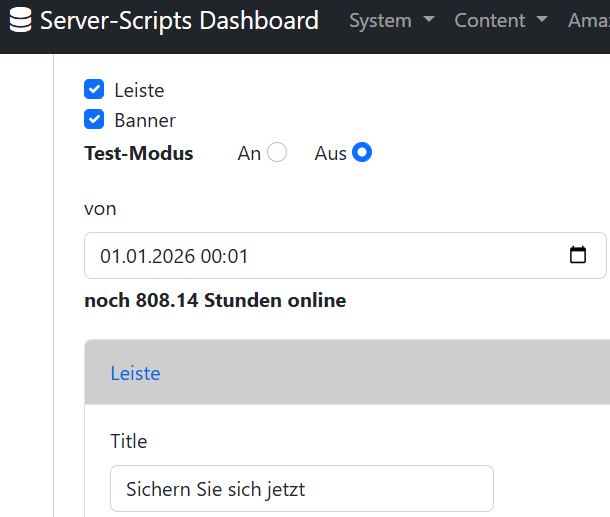Open the blue Leiste panel header link
This screenshot has height=517, width=610.
click(x=135, y=373)
